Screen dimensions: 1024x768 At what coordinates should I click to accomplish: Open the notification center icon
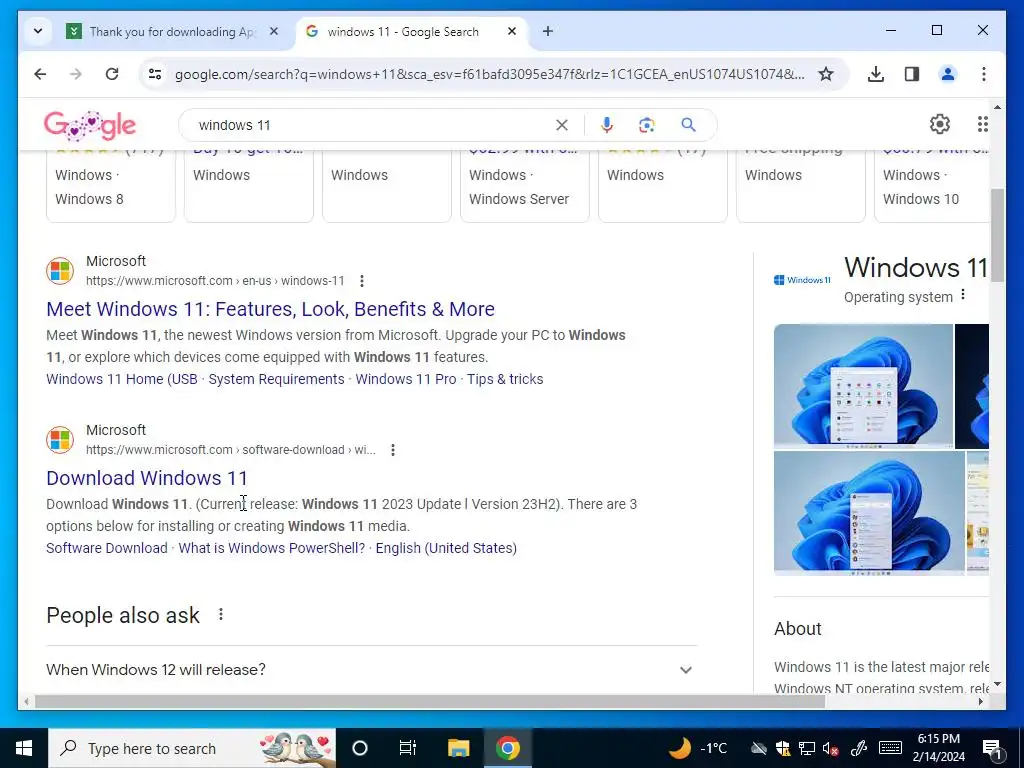[992, 748]
